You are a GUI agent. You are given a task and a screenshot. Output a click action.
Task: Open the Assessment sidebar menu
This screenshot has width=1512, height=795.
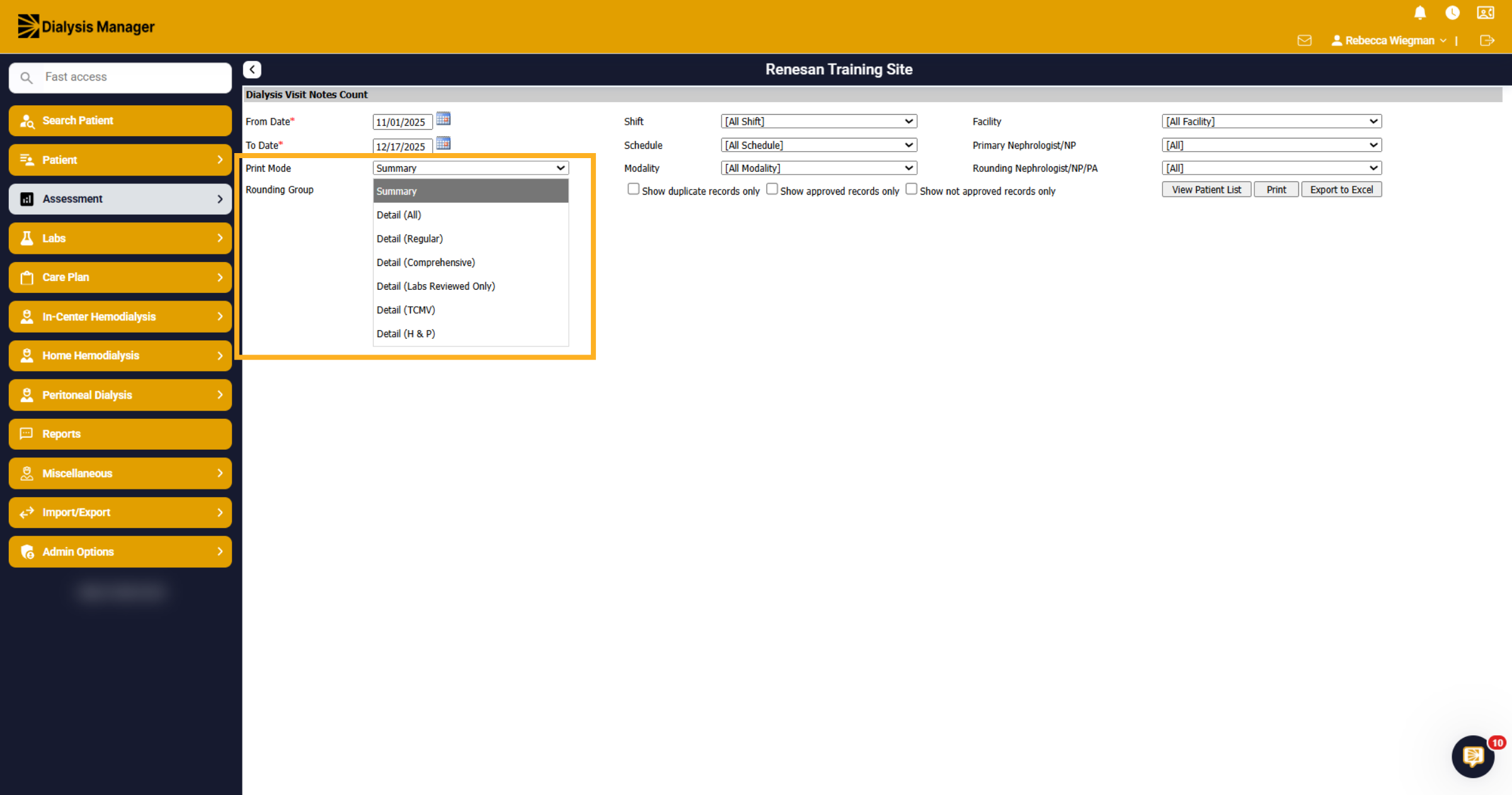coord(120,199)
